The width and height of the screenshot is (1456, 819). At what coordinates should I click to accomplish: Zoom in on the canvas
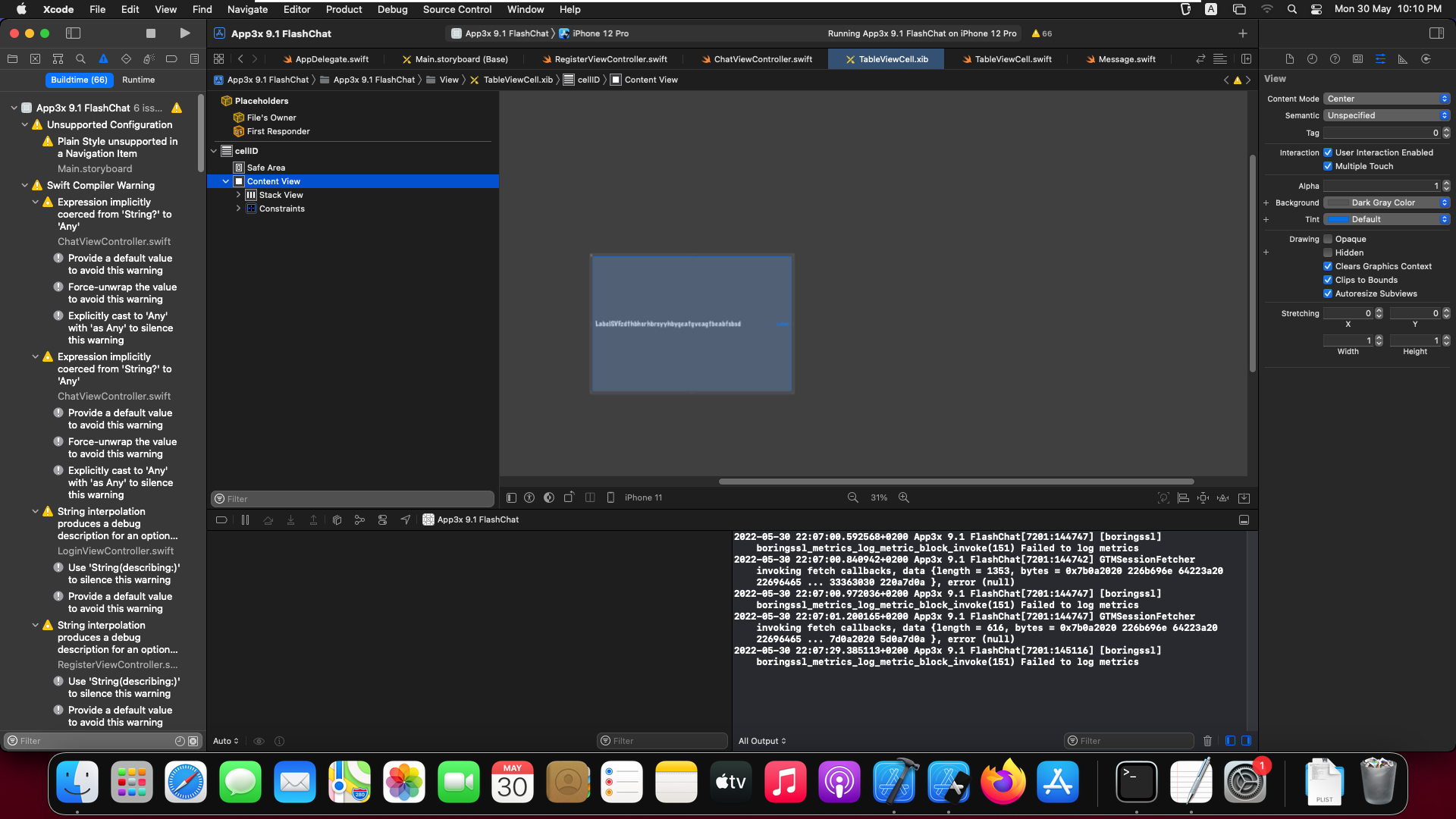click(x=904, y=498)
